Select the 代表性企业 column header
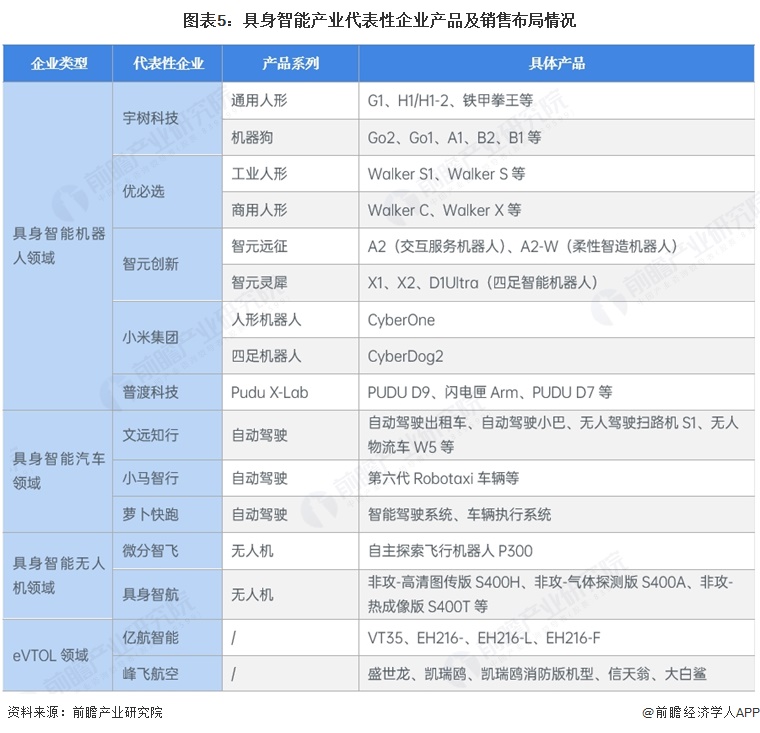Viewport: 760px width, 733px height. [x=168, y=64]
